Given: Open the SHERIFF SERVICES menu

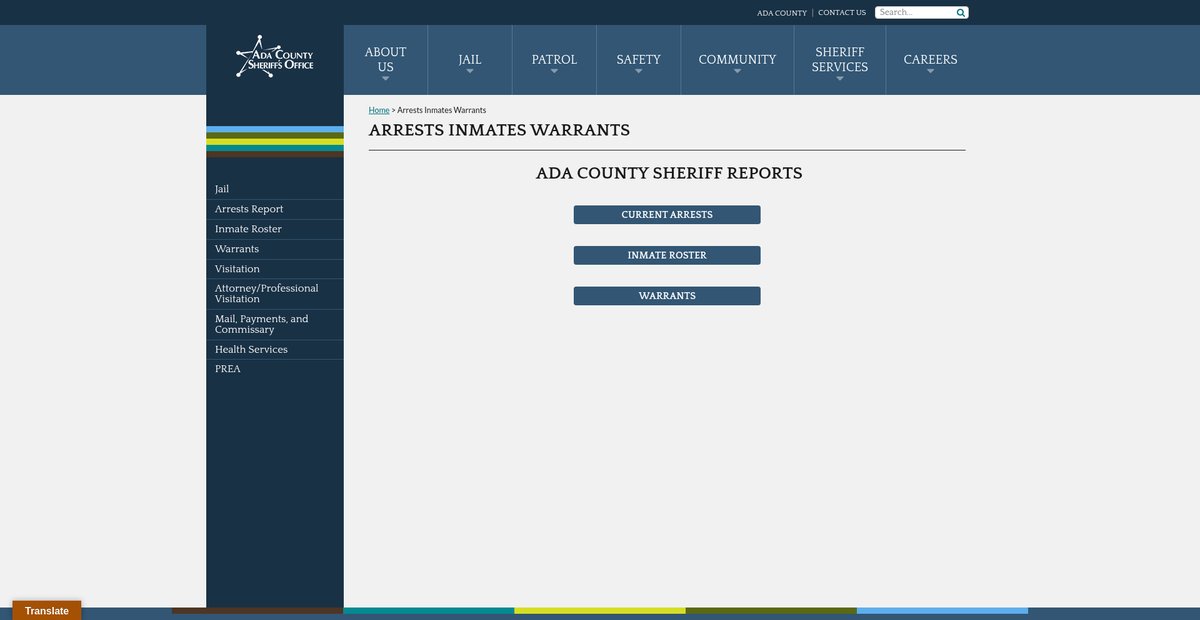Looking at the screenshot, I should click(x=840, y=60).
